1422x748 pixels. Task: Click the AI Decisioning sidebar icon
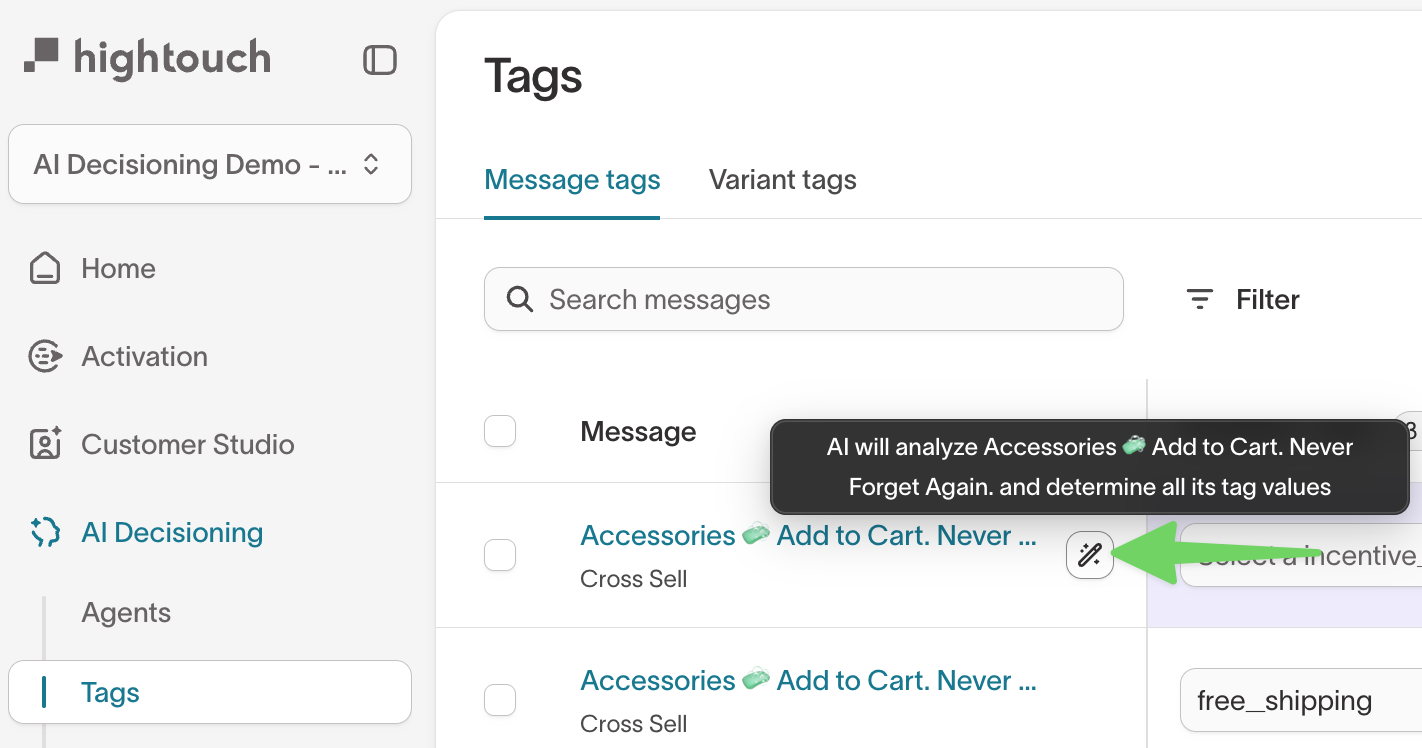click(x=45, y=531)
